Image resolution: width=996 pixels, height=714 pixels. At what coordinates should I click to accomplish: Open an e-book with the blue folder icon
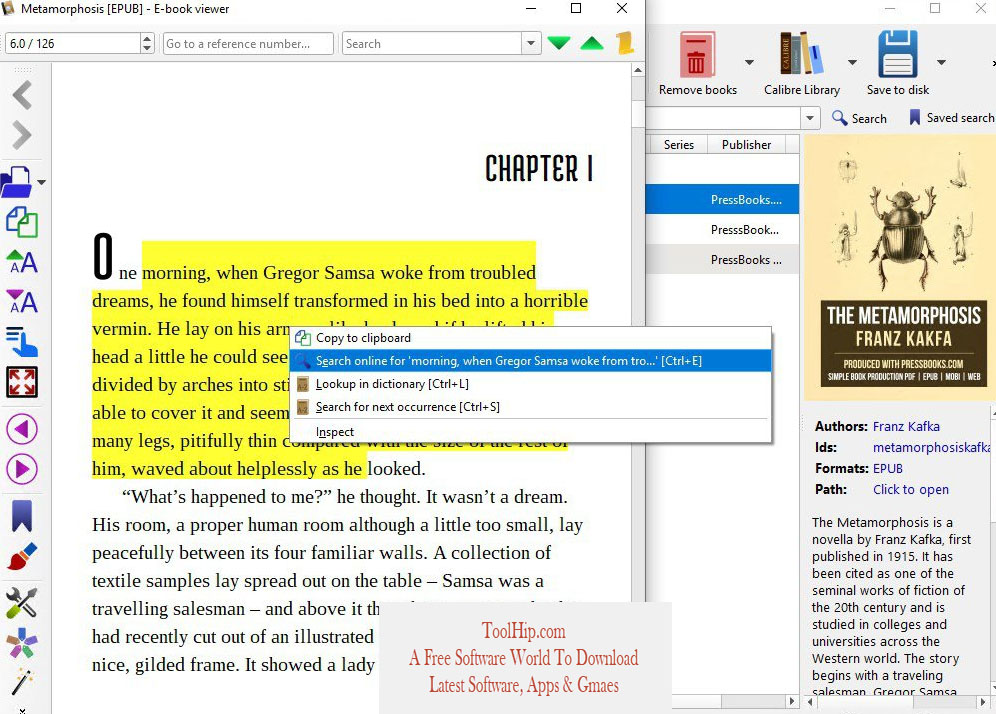[17, 182]
